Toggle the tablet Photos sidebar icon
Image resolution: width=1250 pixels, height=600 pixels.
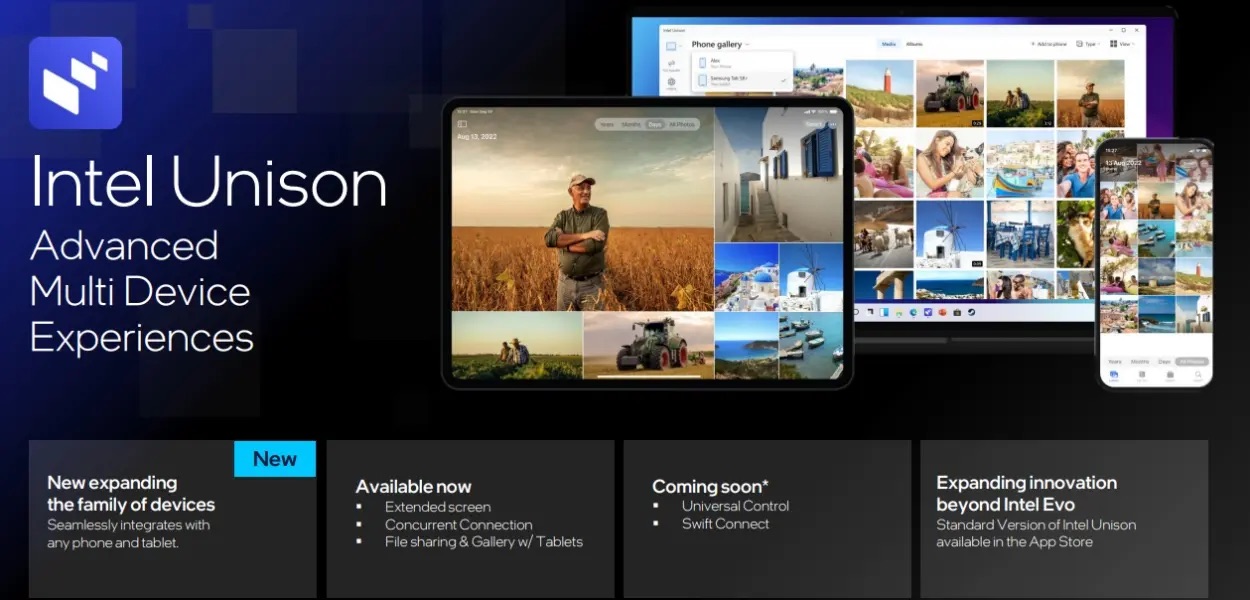pyautogui.click(x=462, y=124)
